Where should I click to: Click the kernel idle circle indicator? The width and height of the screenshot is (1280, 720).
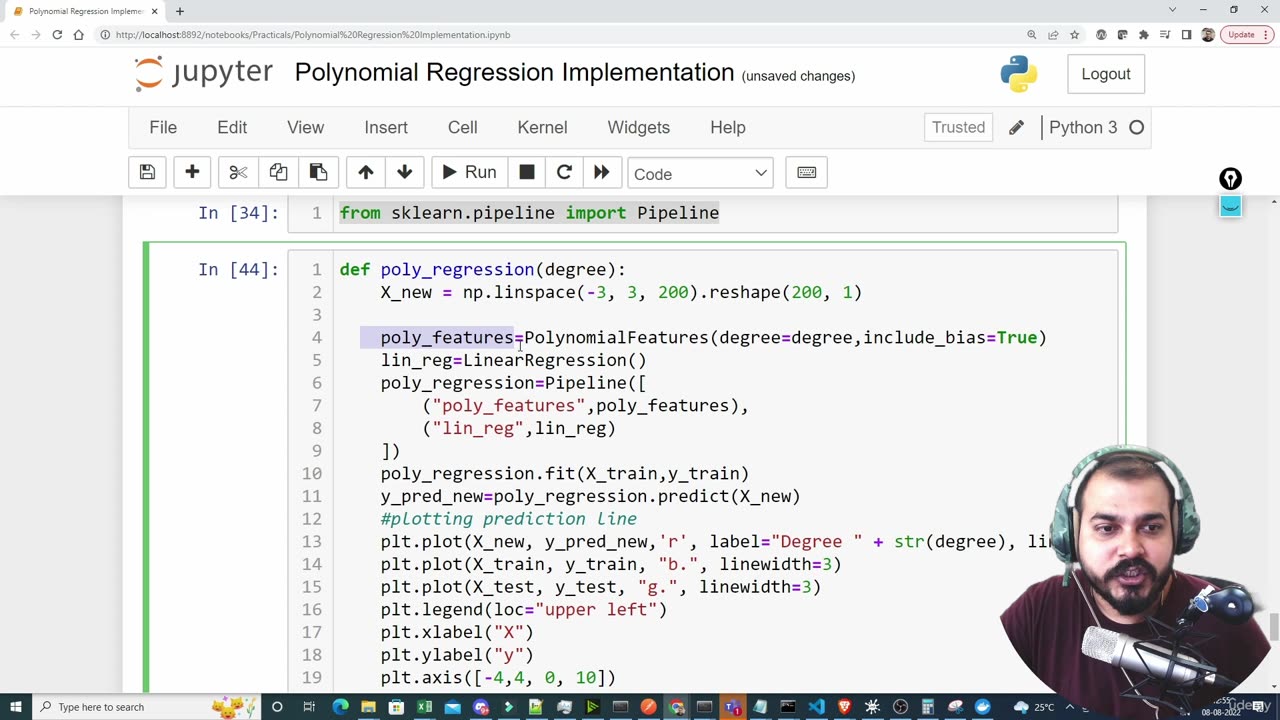click(1137, 127)
